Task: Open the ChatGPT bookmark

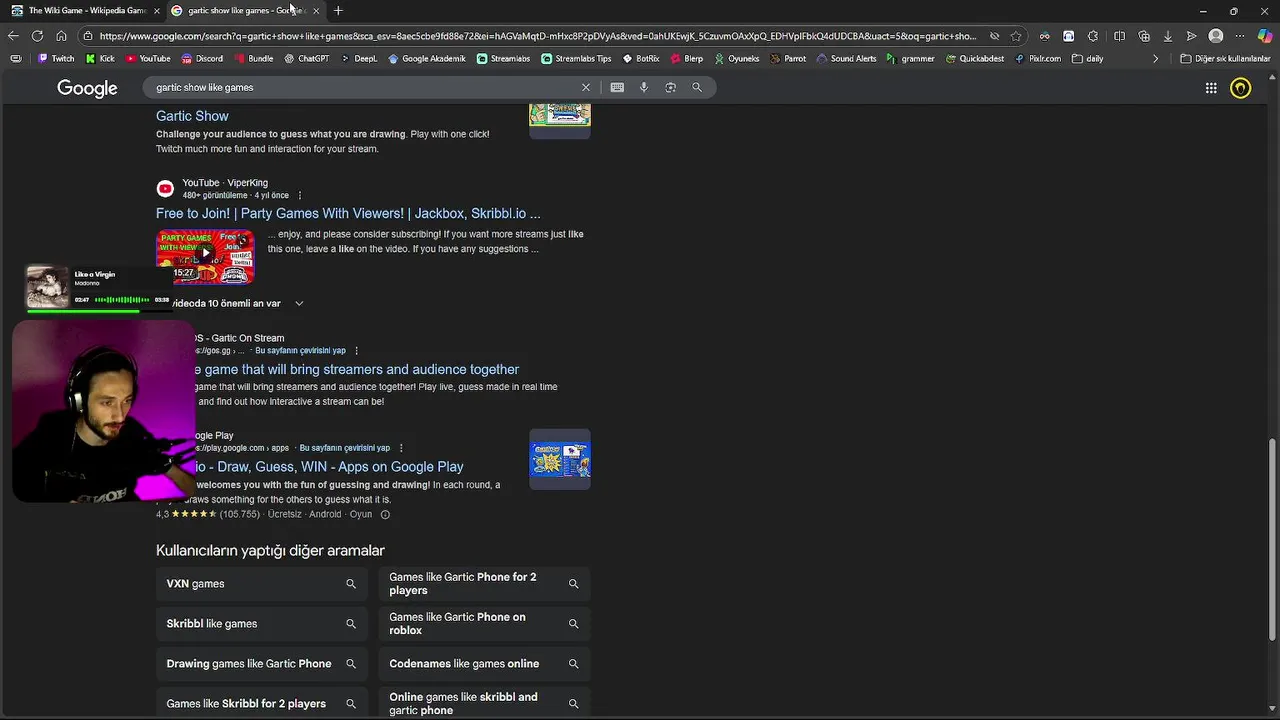Action: 306,58
